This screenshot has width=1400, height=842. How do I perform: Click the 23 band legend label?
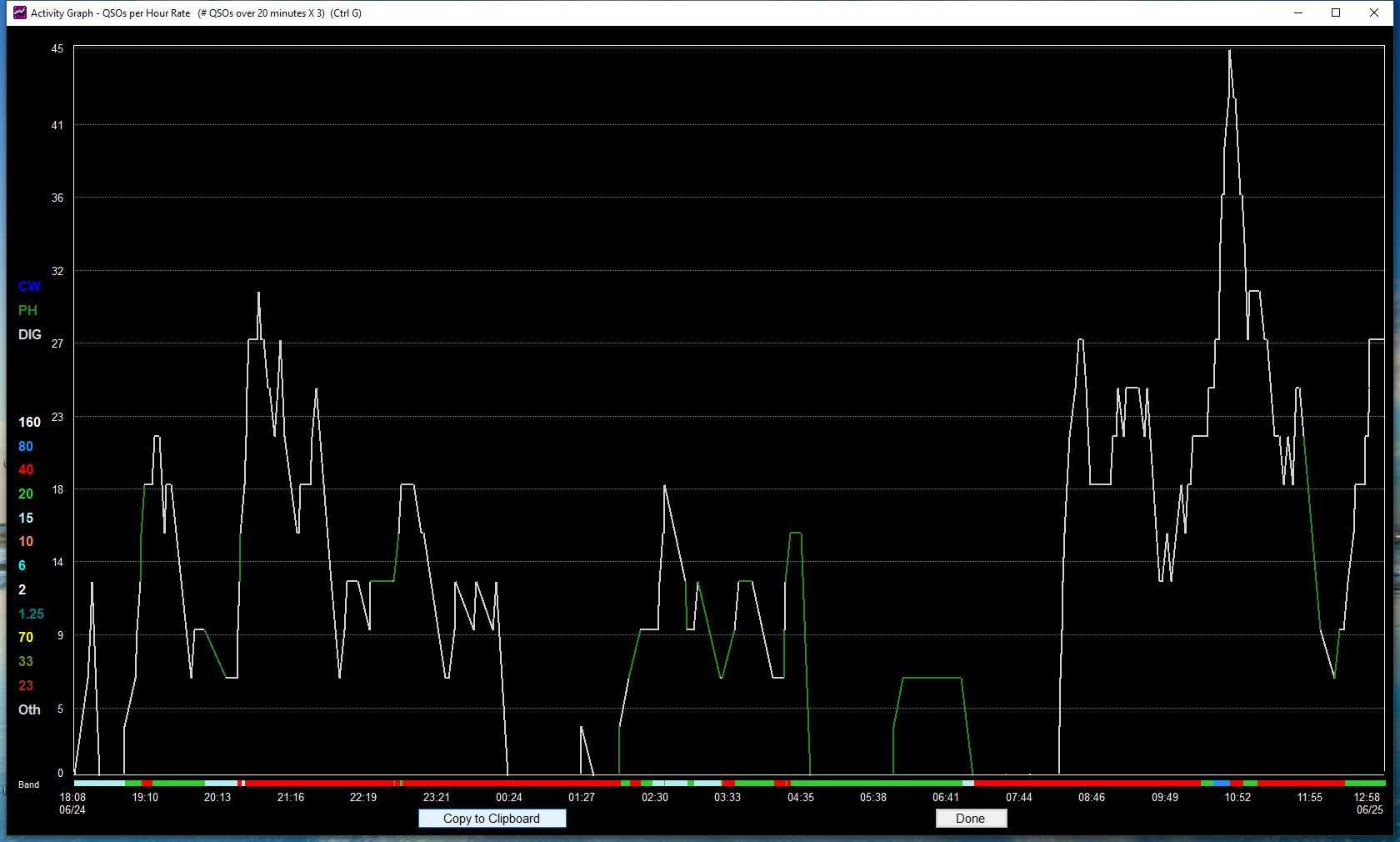[26, 686]
